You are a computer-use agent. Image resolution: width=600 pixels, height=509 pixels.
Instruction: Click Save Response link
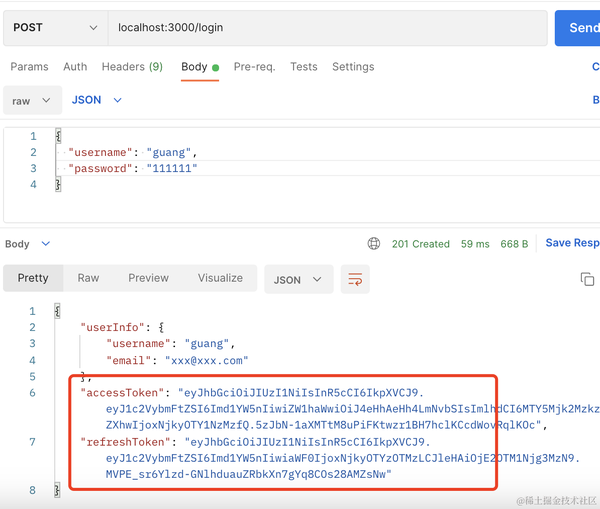pyautogui.click(x=572, y=243)
